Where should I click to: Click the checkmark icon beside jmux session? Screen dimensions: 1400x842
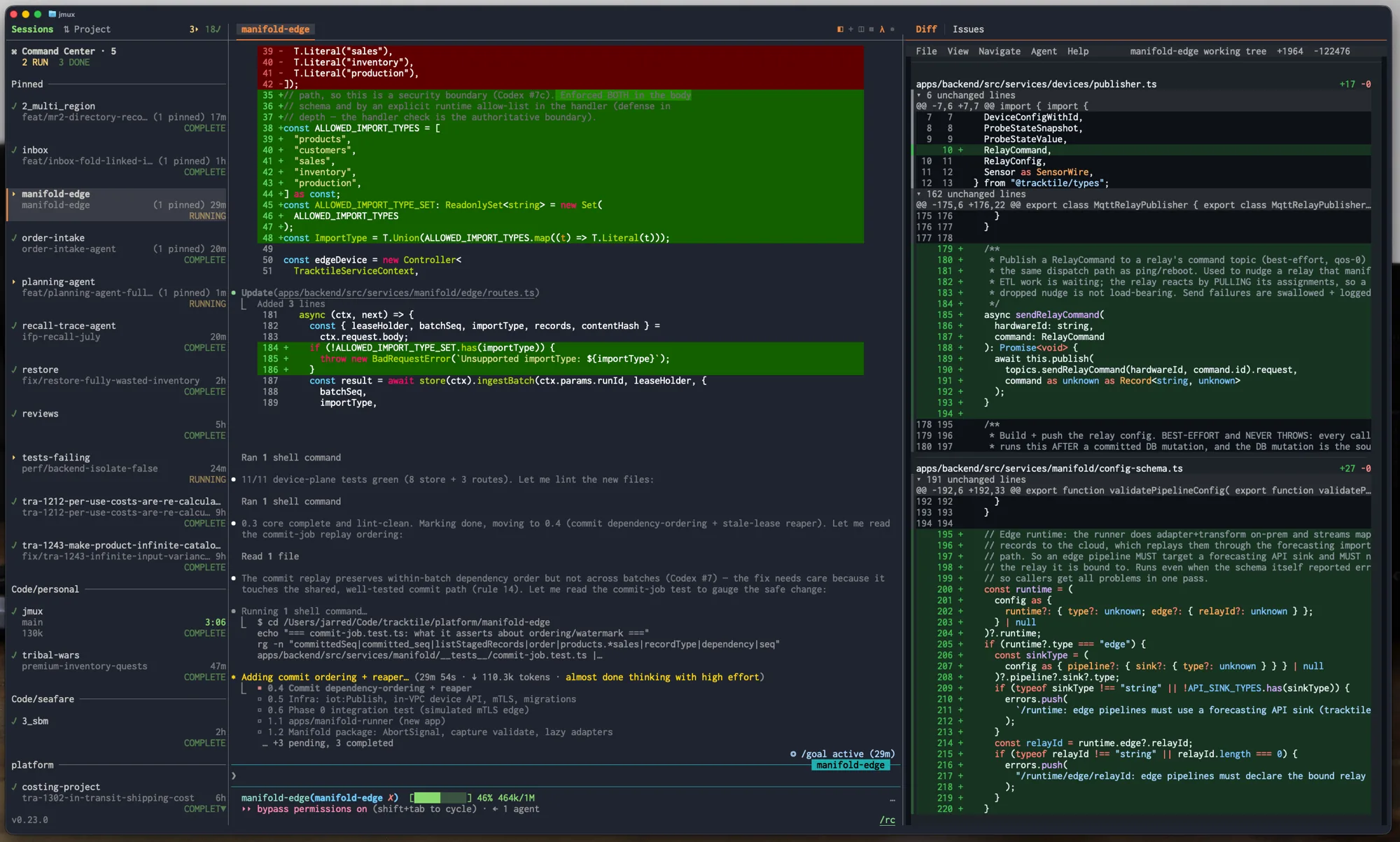pyautogui.click(x=14, y=611)
